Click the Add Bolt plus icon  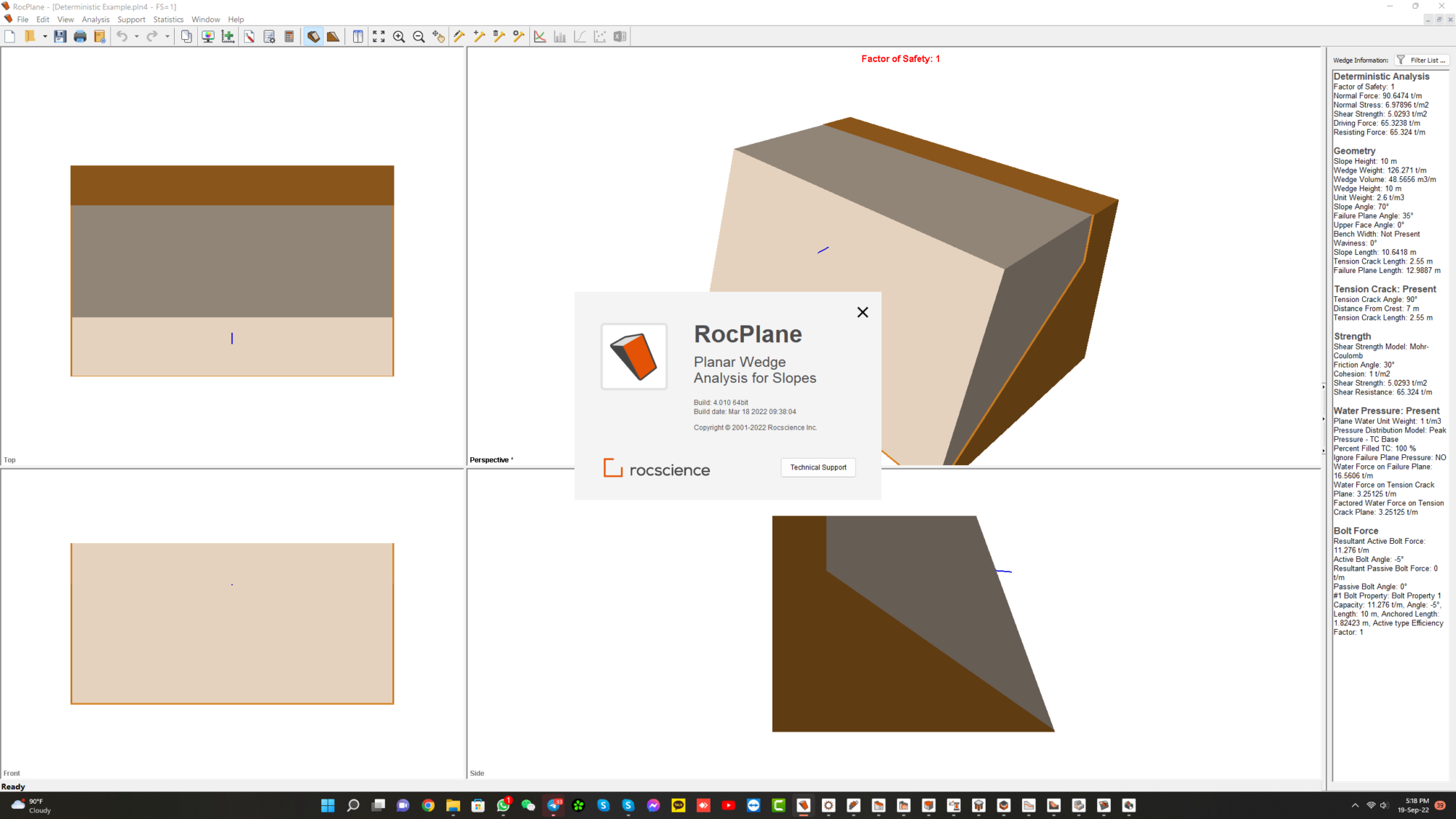(x=479, y=36)
